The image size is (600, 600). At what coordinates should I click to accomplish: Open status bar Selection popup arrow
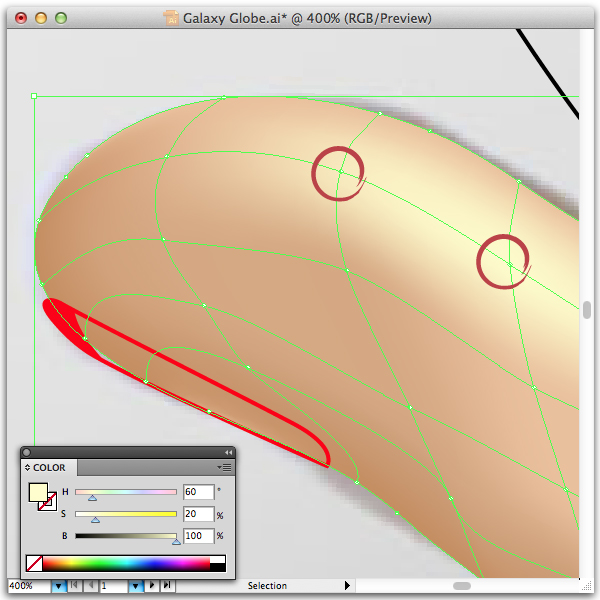347,585
